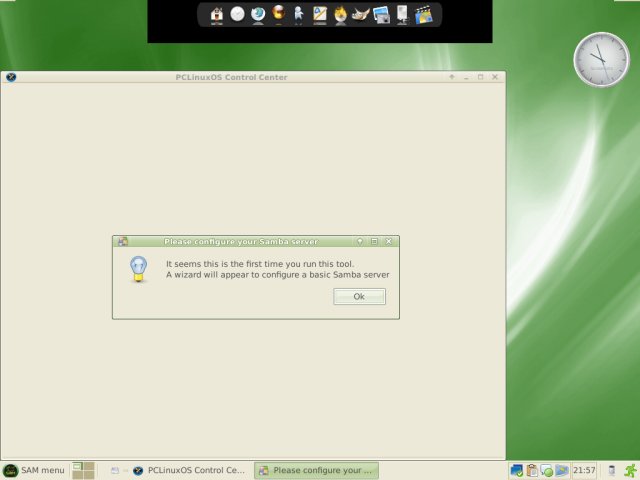This screenshot has height=480, width=640.
Task: Launch the video clapperboard dock icon
Action: (x=424, y=15)
